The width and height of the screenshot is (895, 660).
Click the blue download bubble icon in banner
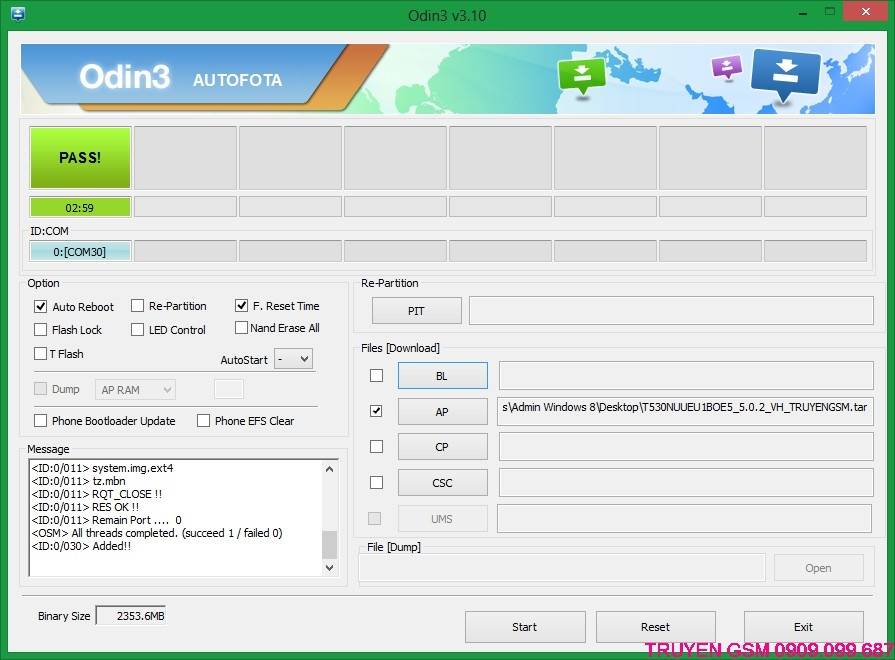[786, 74]
